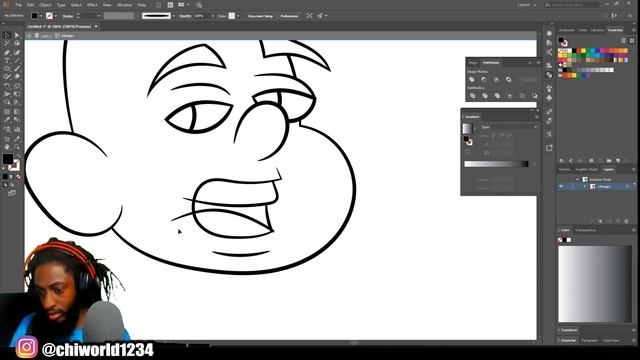Screen dimensions: 640x360
Task: Open the stroke weight dropdown
Action: (99, 16)
